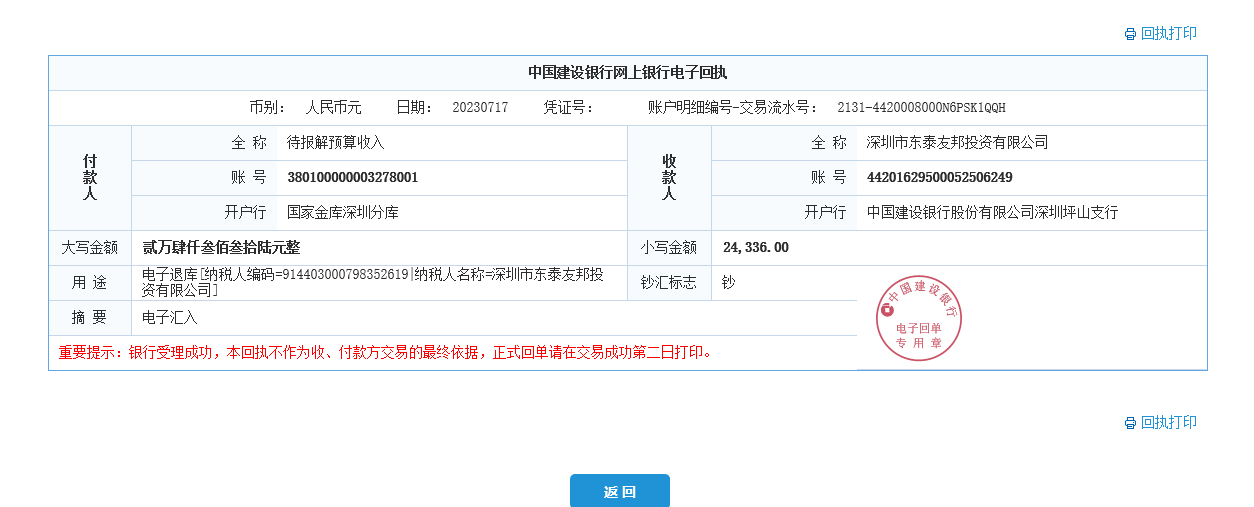Click numeric amount 24,336.00
This screenshot has height=507, width=1254.
coord(756,248)
